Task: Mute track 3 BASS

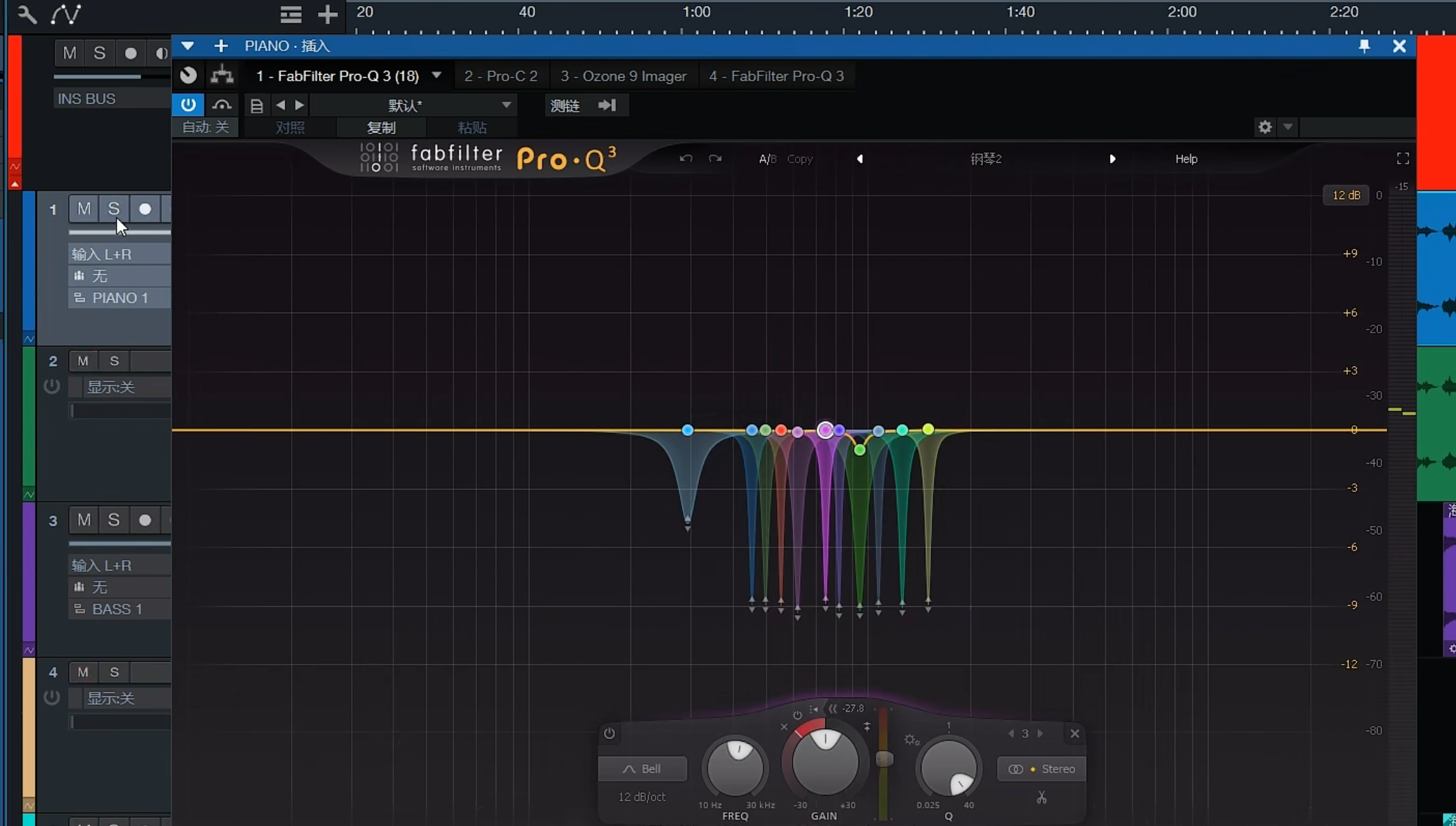Action: 84,520
